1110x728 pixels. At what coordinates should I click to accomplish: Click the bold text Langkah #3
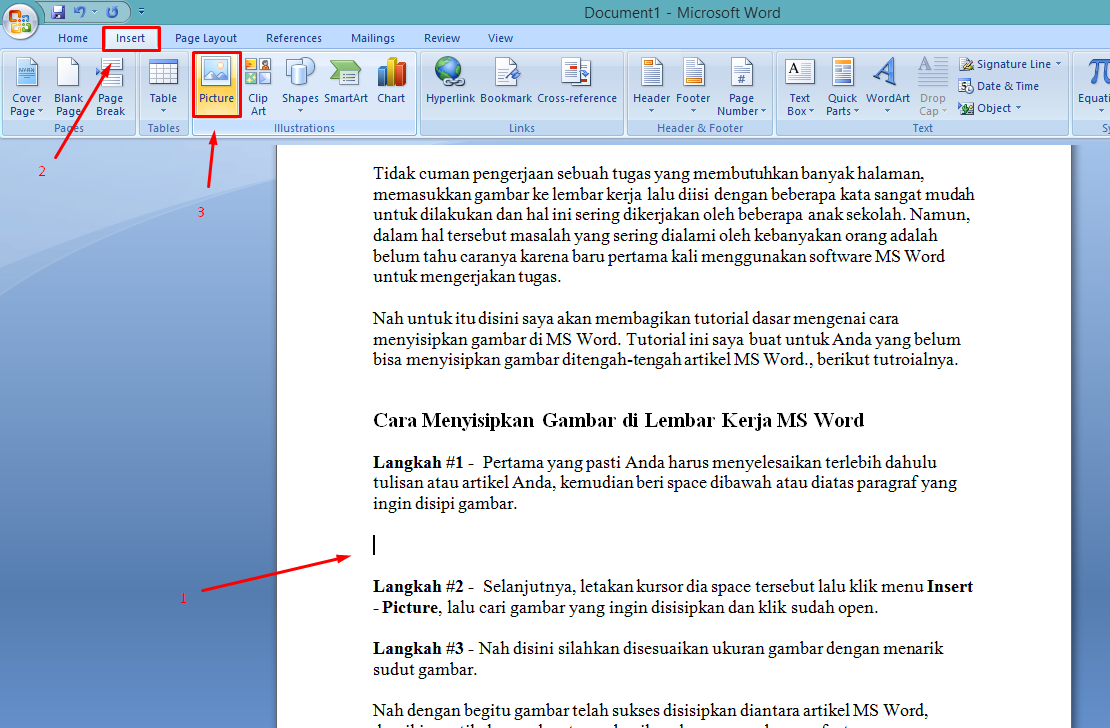click(x=418, y=648)
